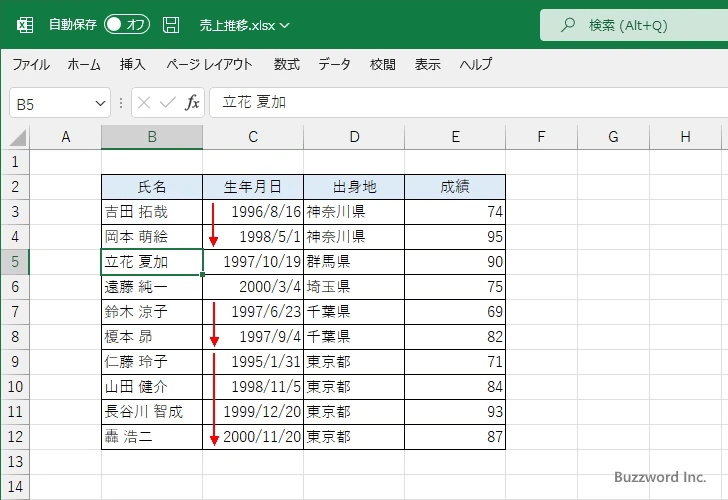Select score cell 95
This screenshot has height=500, width=728.
pos(455,237)
